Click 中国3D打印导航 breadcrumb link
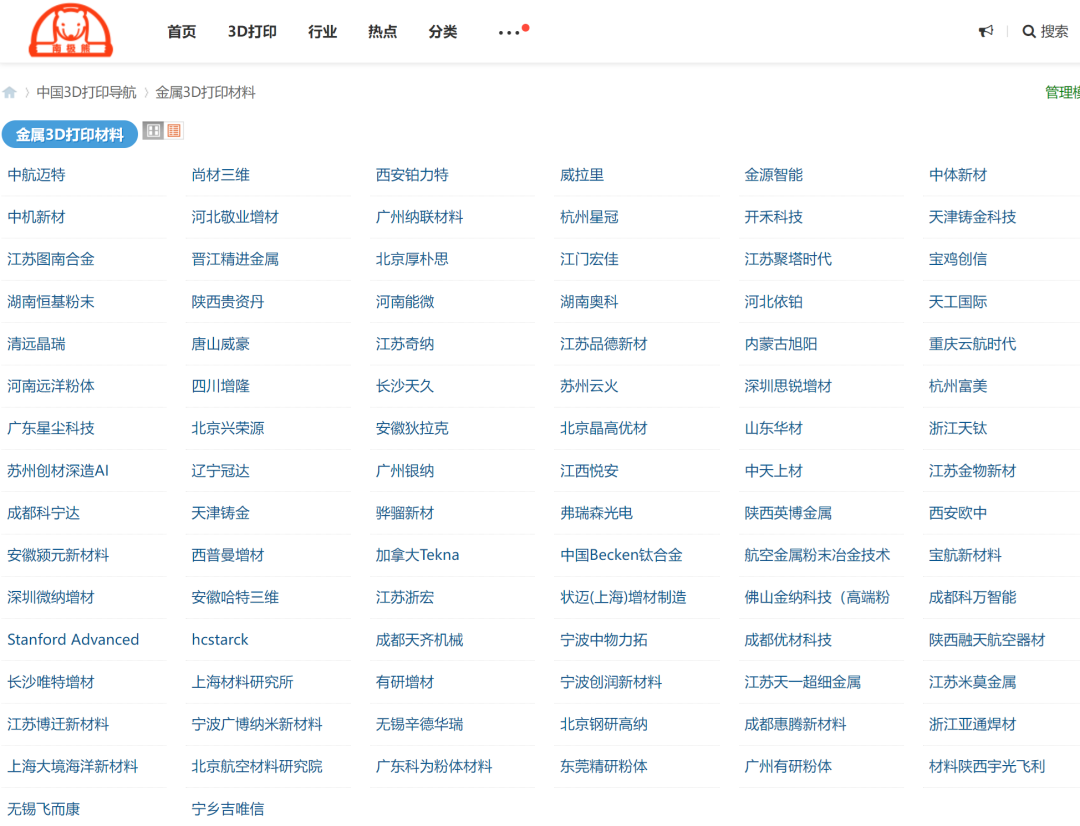1080x826 pixels. coord(86,93)
